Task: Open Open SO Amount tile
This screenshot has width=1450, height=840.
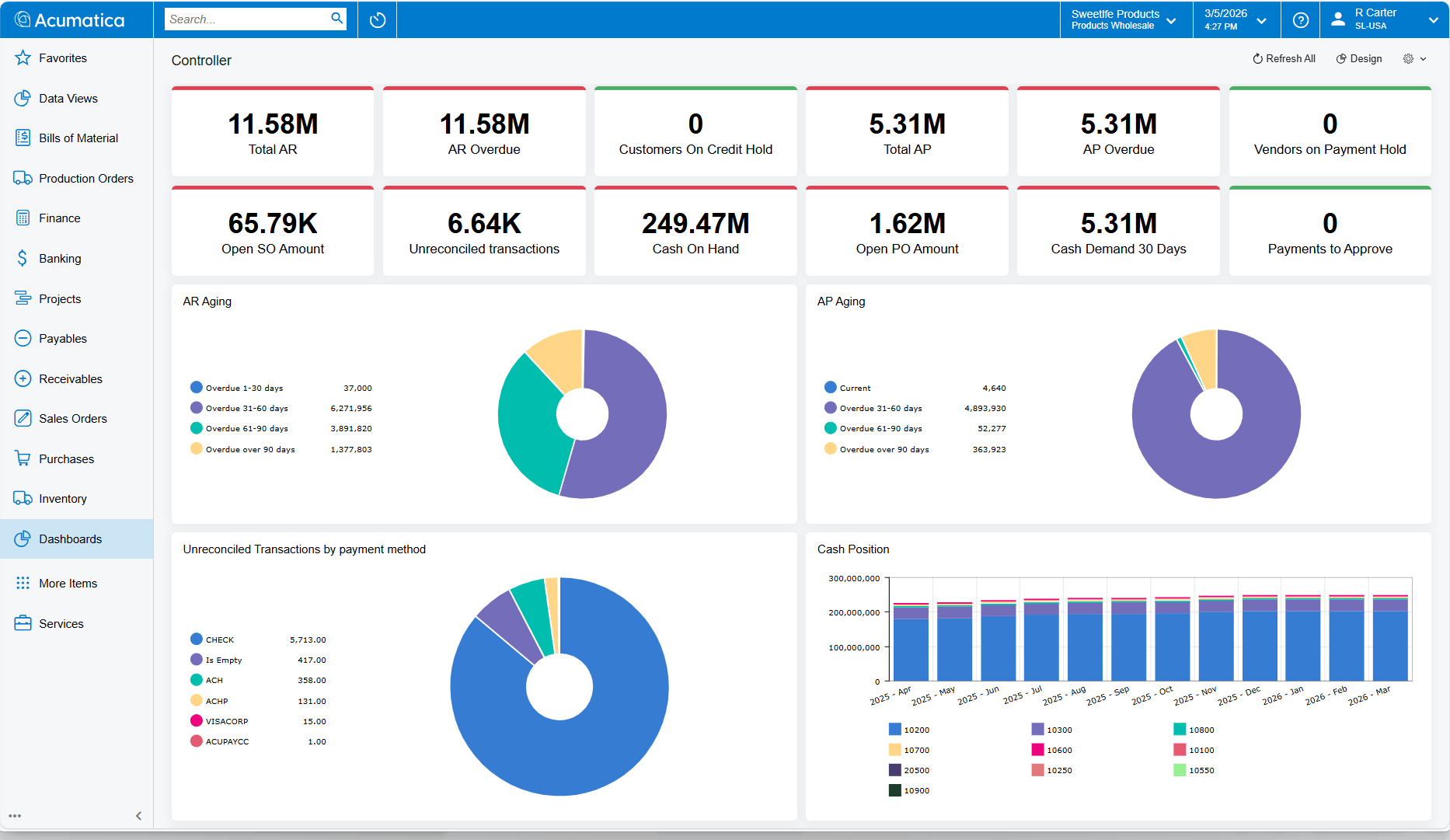Action: coord(273,232)
